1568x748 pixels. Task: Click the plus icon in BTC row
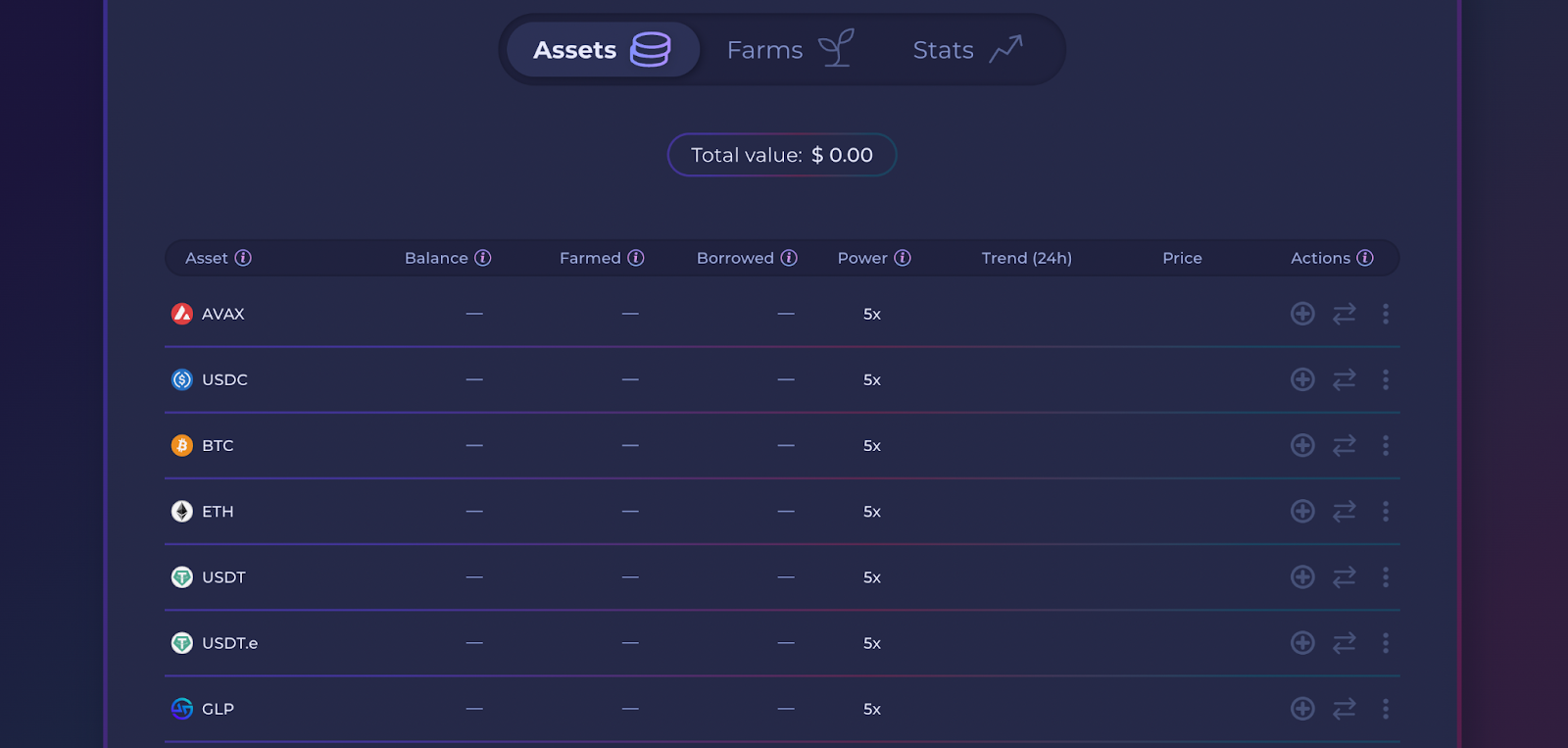click(1302, 445)
